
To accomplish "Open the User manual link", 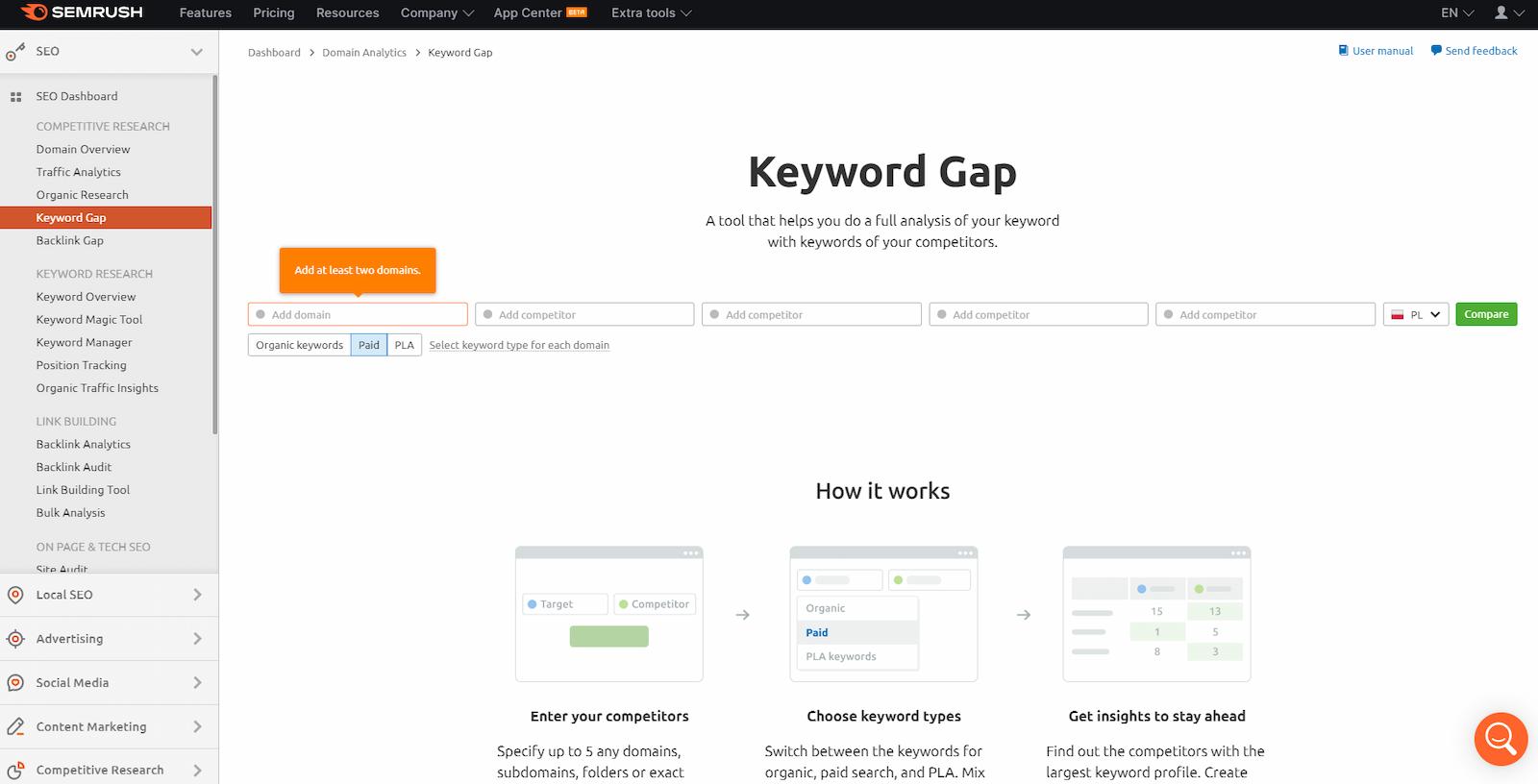I will [1382, 51].
